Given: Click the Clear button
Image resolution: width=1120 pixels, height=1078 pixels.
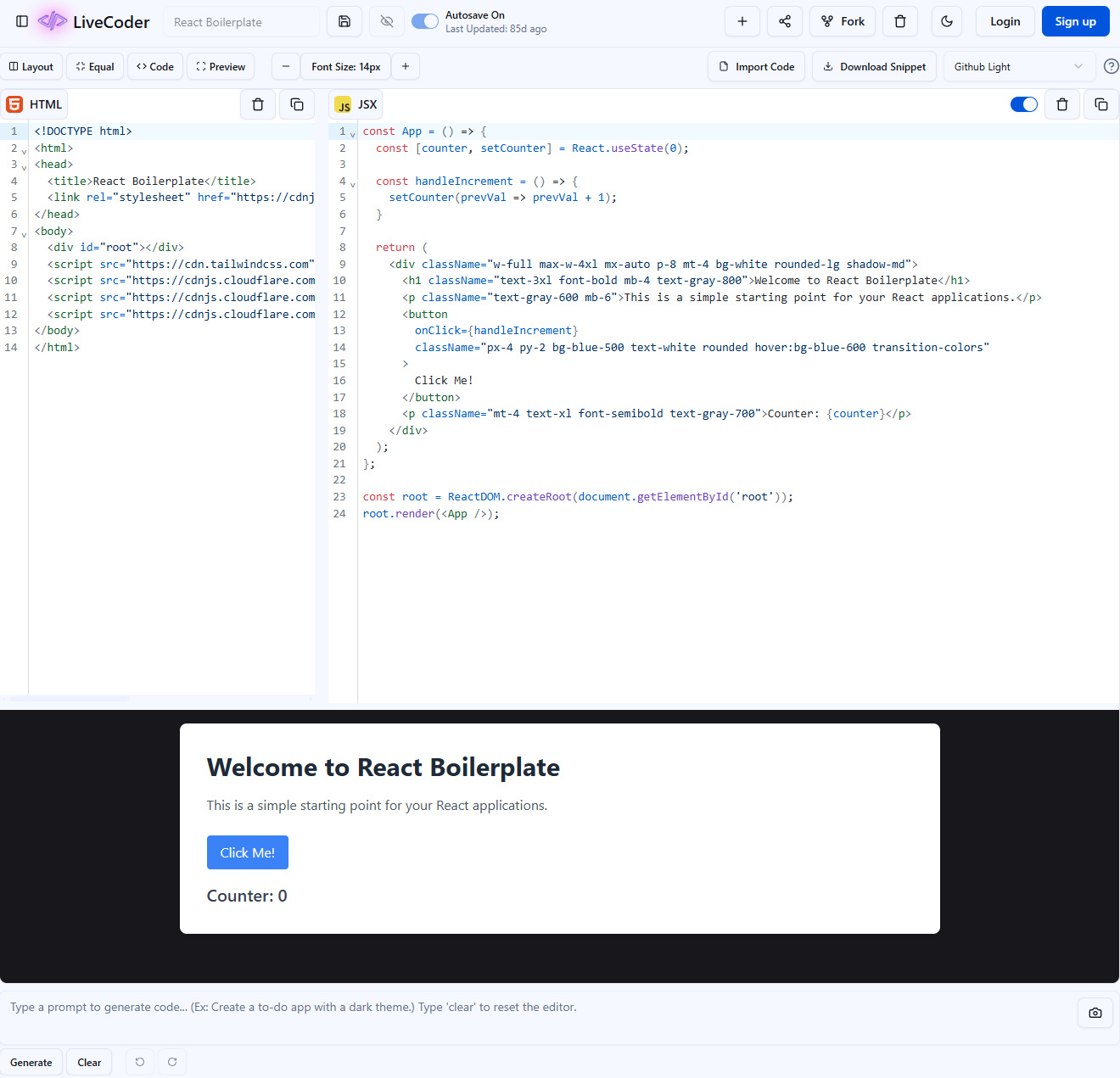Looking at the screenshot, I should 89,1062.
